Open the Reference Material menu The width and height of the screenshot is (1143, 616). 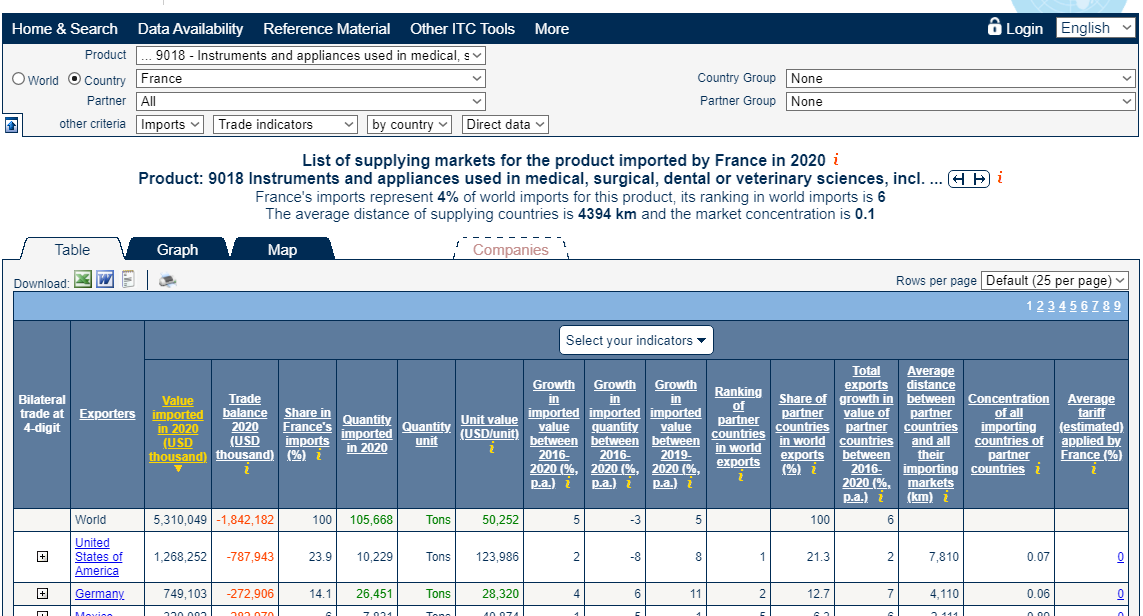coord(327,28)
